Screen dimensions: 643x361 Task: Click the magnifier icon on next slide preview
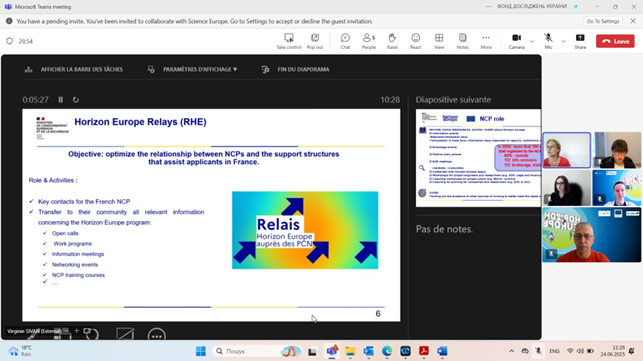pos(422,168)
